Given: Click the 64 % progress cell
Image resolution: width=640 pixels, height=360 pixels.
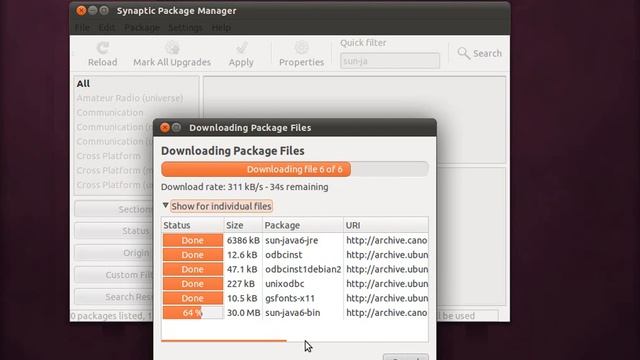Looking at the screenshot, I should coord(193,313).
